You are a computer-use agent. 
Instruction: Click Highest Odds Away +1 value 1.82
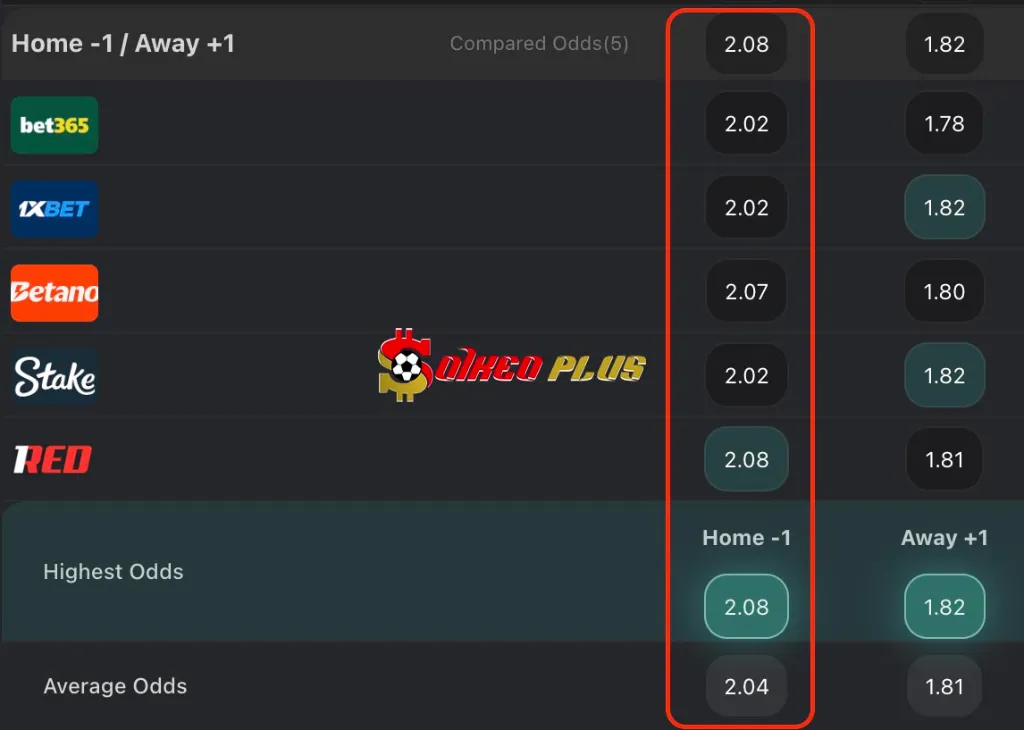tap(944, 607)
